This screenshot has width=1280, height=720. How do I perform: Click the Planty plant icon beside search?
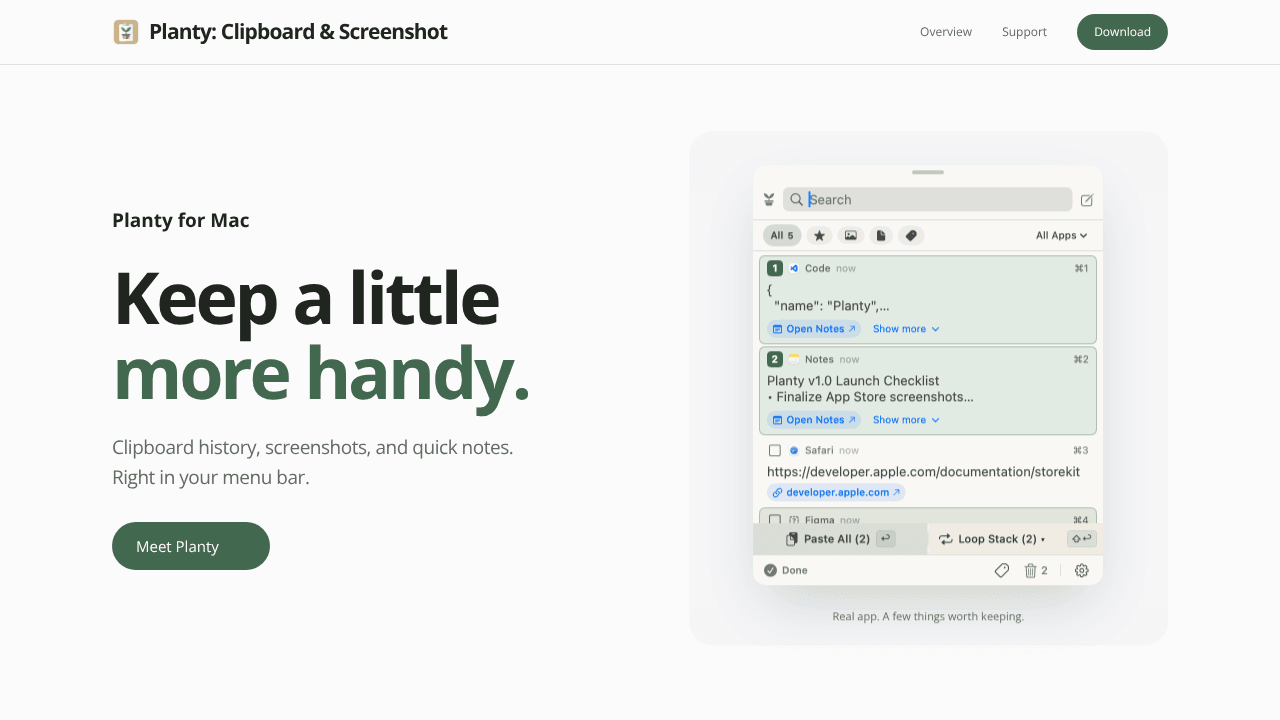click(x=769, y=199)
